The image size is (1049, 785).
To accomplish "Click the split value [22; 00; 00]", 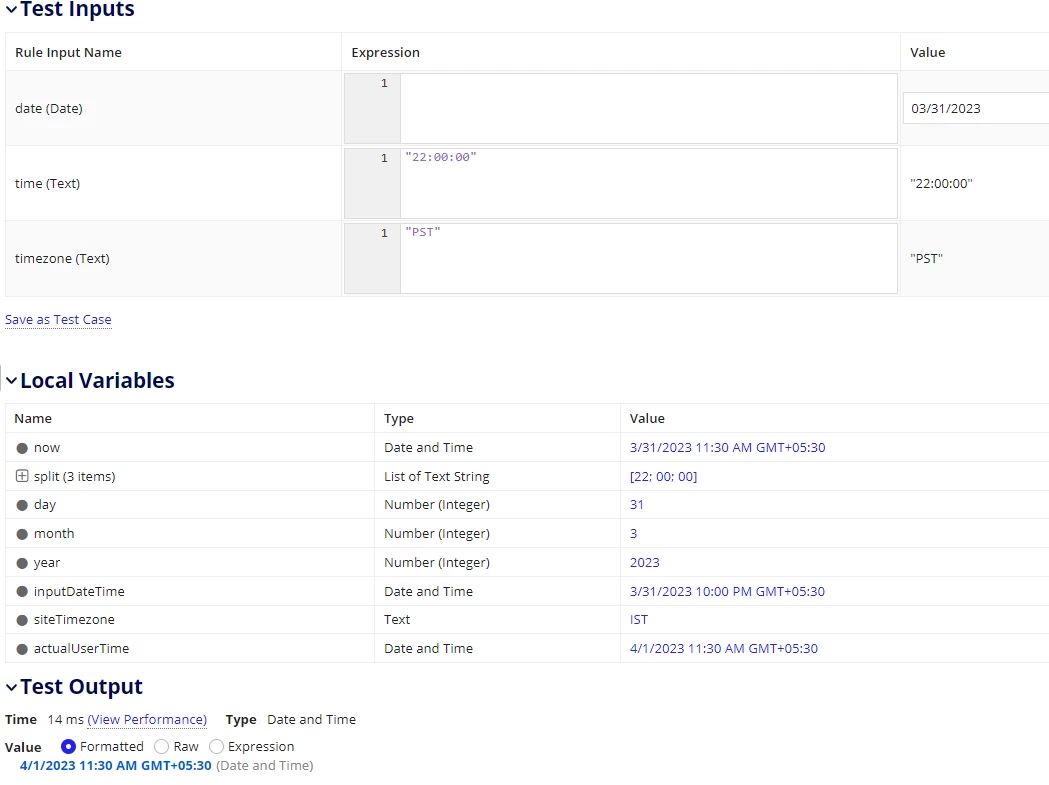I will 663,476.
